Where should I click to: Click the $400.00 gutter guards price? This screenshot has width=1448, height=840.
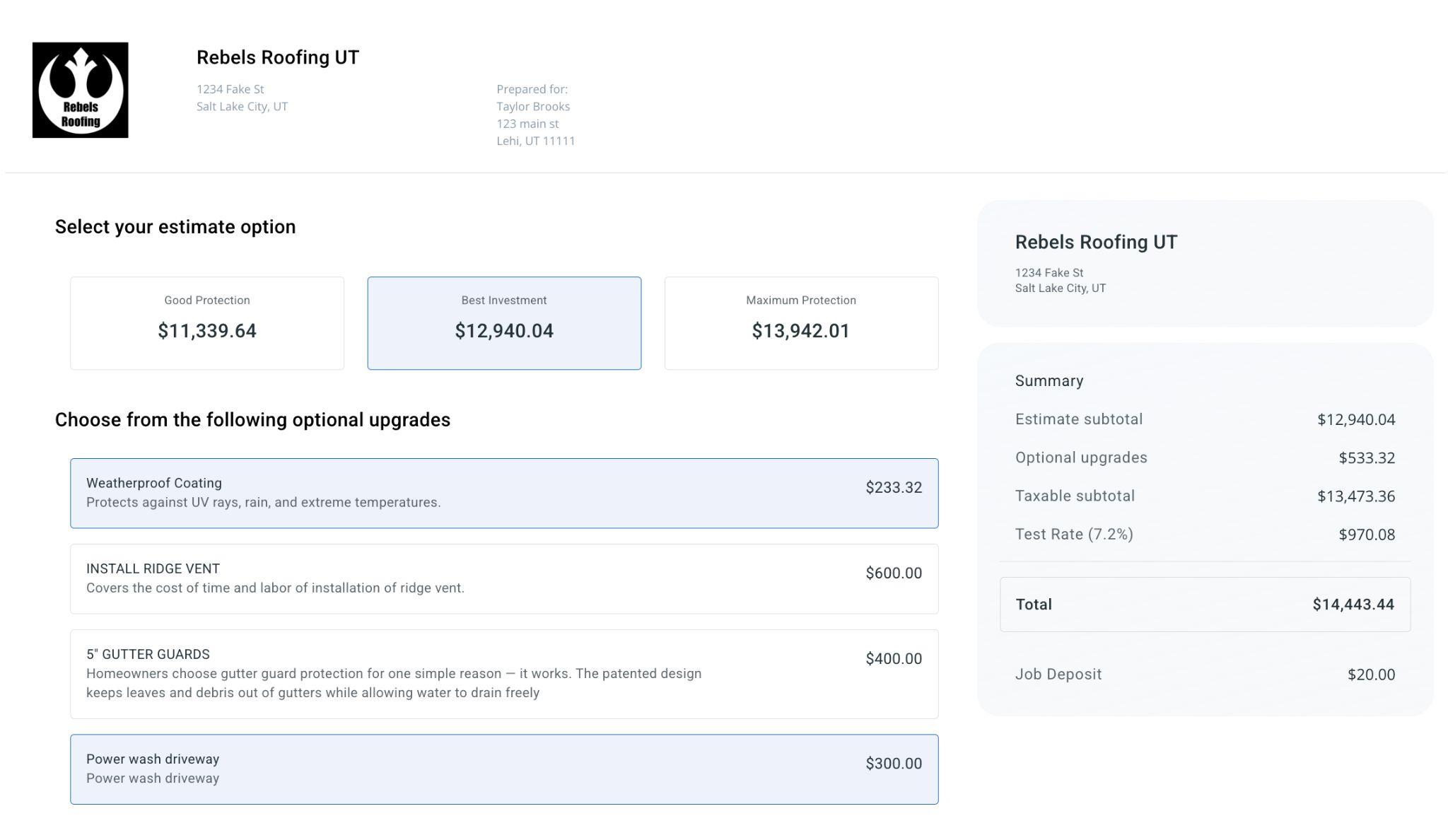coord(893,658)
